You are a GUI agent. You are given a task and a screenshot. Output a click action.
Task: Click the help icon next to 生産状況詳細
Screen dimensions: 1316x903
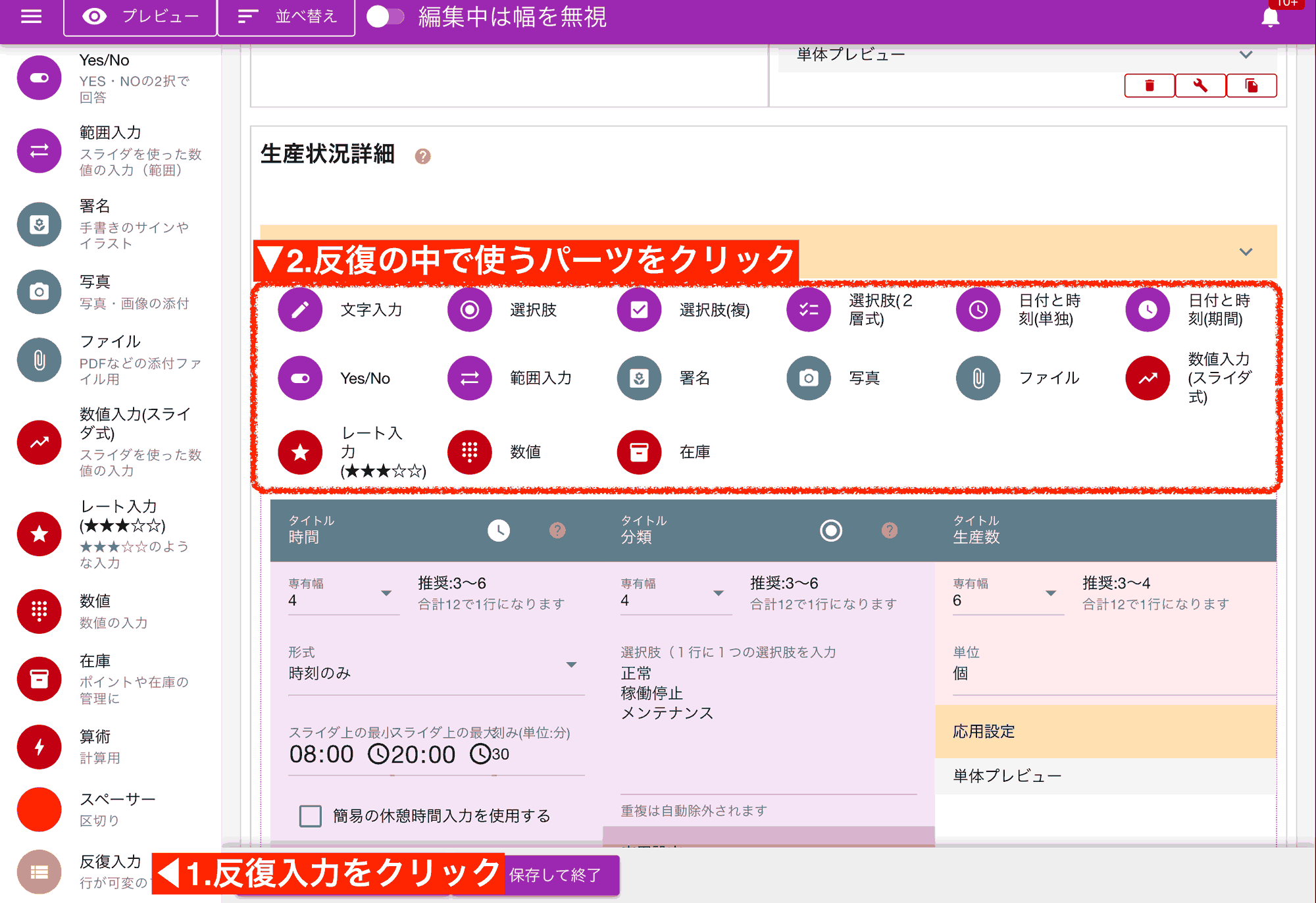423,157
